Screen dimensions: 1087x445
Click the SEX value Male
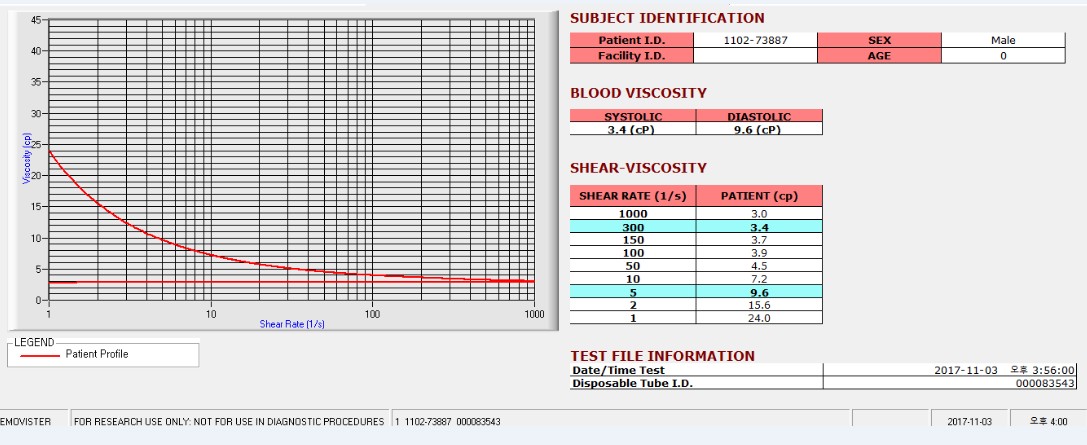coord(1003,40)
